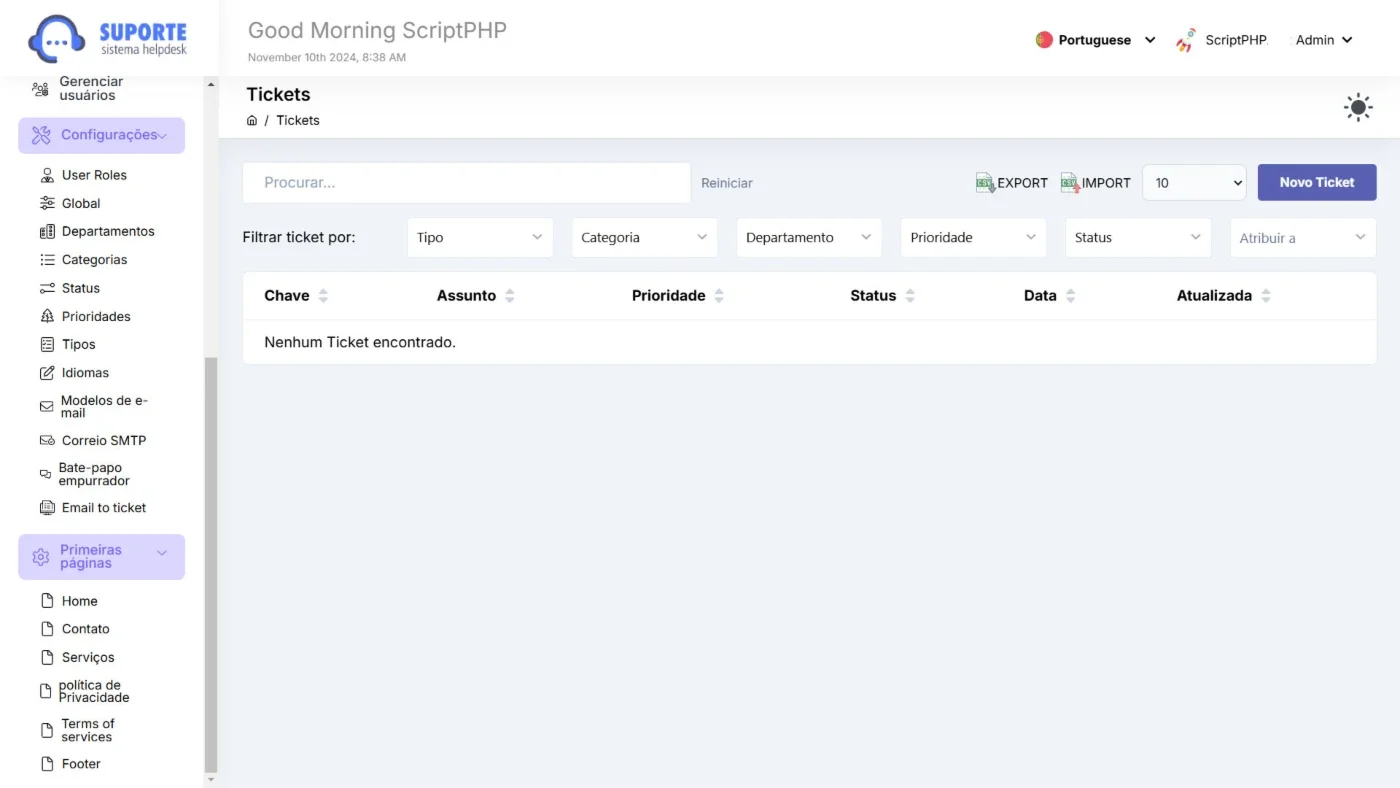Click the Reiniciar link
The image size is (1400, 788).
[727, 183]
